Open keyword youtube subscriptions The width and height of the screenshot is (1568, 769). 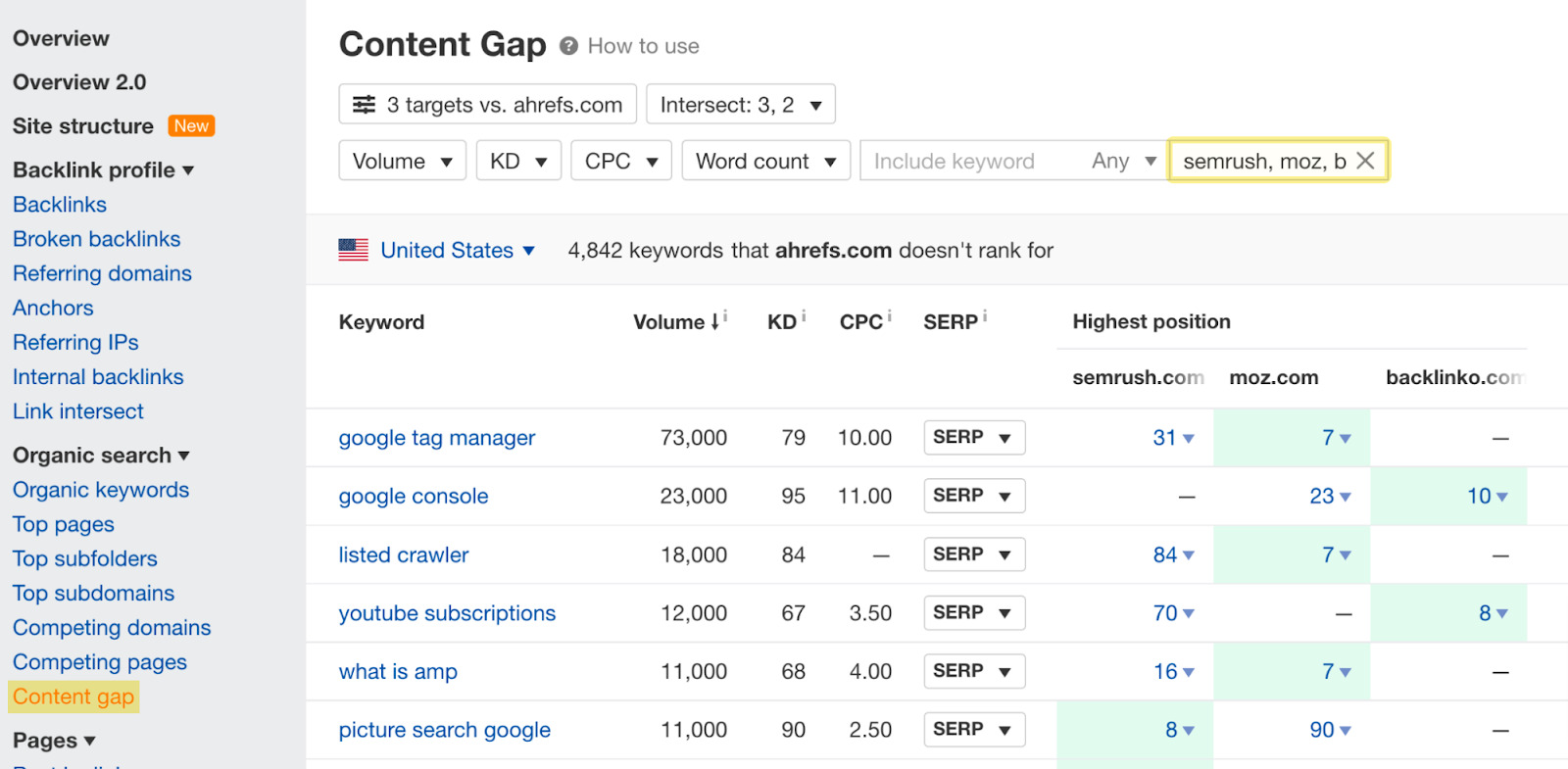pyautogui.click(x=447, y=613)
